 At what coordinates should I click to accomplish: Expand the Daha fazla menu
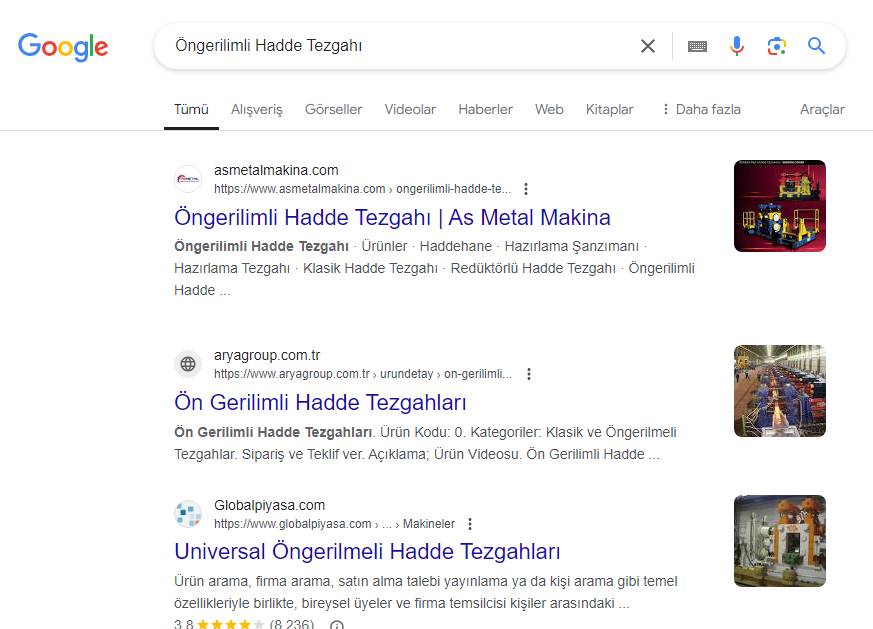[700, 109]
